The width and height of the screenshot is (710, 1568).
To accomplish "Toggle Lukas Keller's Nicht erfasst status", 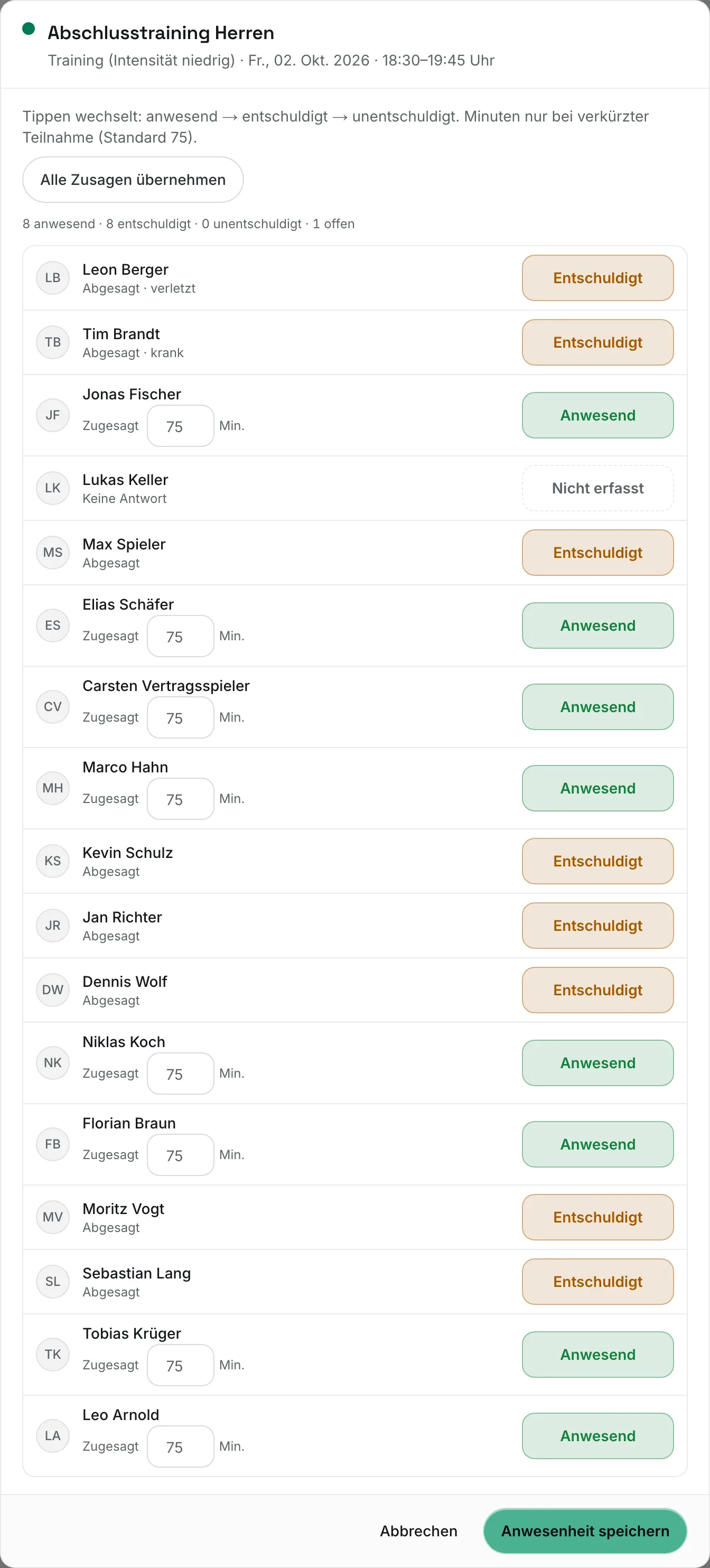I will coord(597,488).
